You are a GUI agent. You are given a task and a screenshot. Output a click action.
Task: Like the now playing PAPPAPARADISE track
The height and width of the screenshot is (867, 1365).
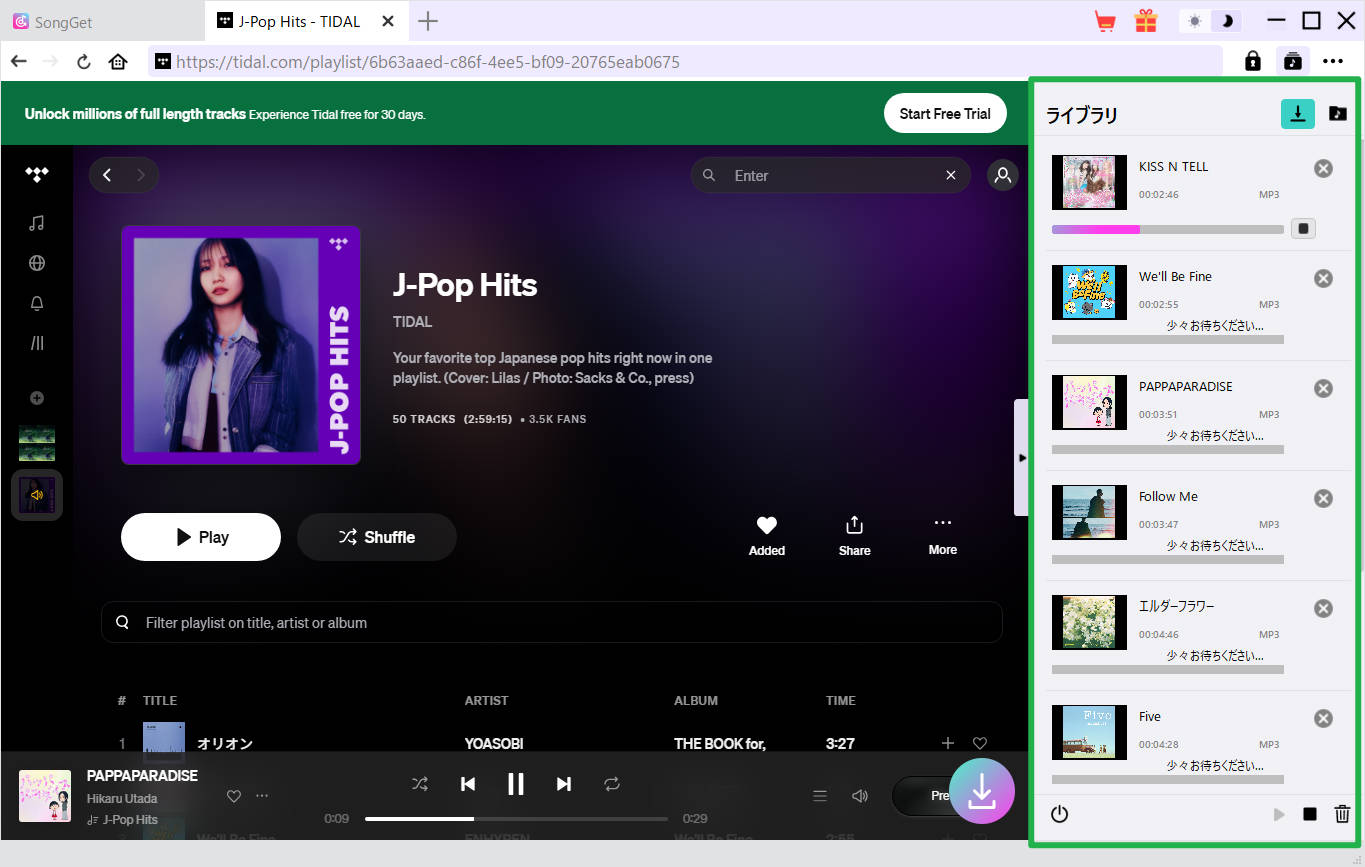point(234,796)
